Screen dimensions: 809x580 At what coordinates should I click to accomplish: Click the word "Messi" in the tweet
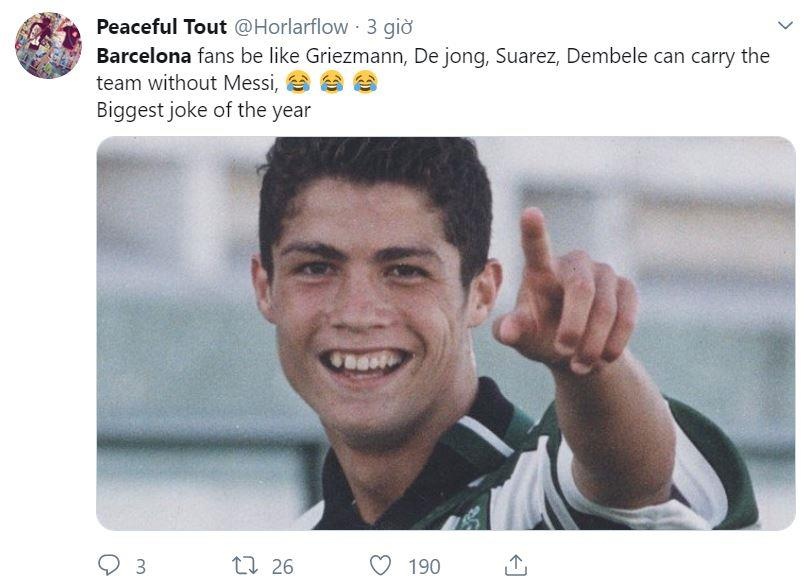point(249,83)
